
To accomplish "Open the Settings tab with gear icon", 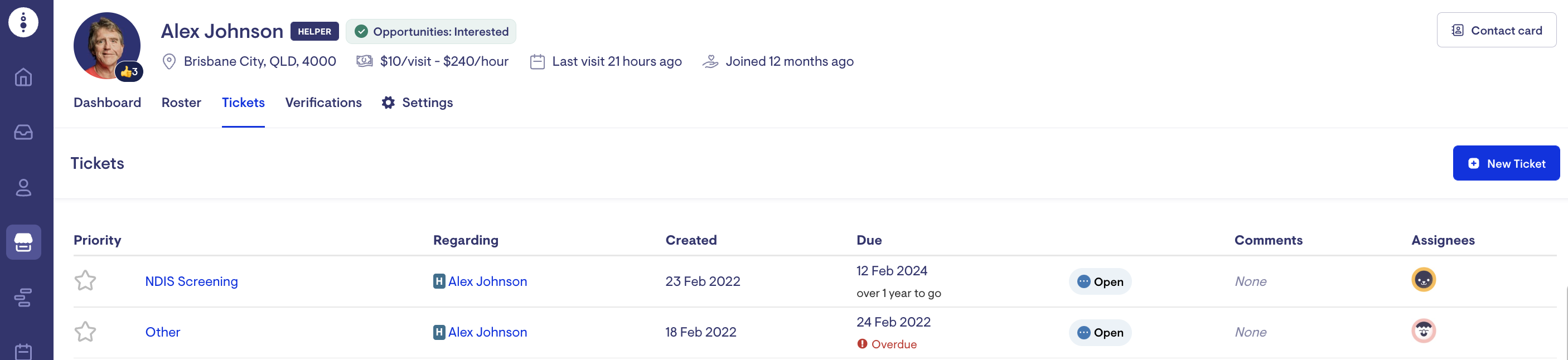I will click(x=418, y=103).
